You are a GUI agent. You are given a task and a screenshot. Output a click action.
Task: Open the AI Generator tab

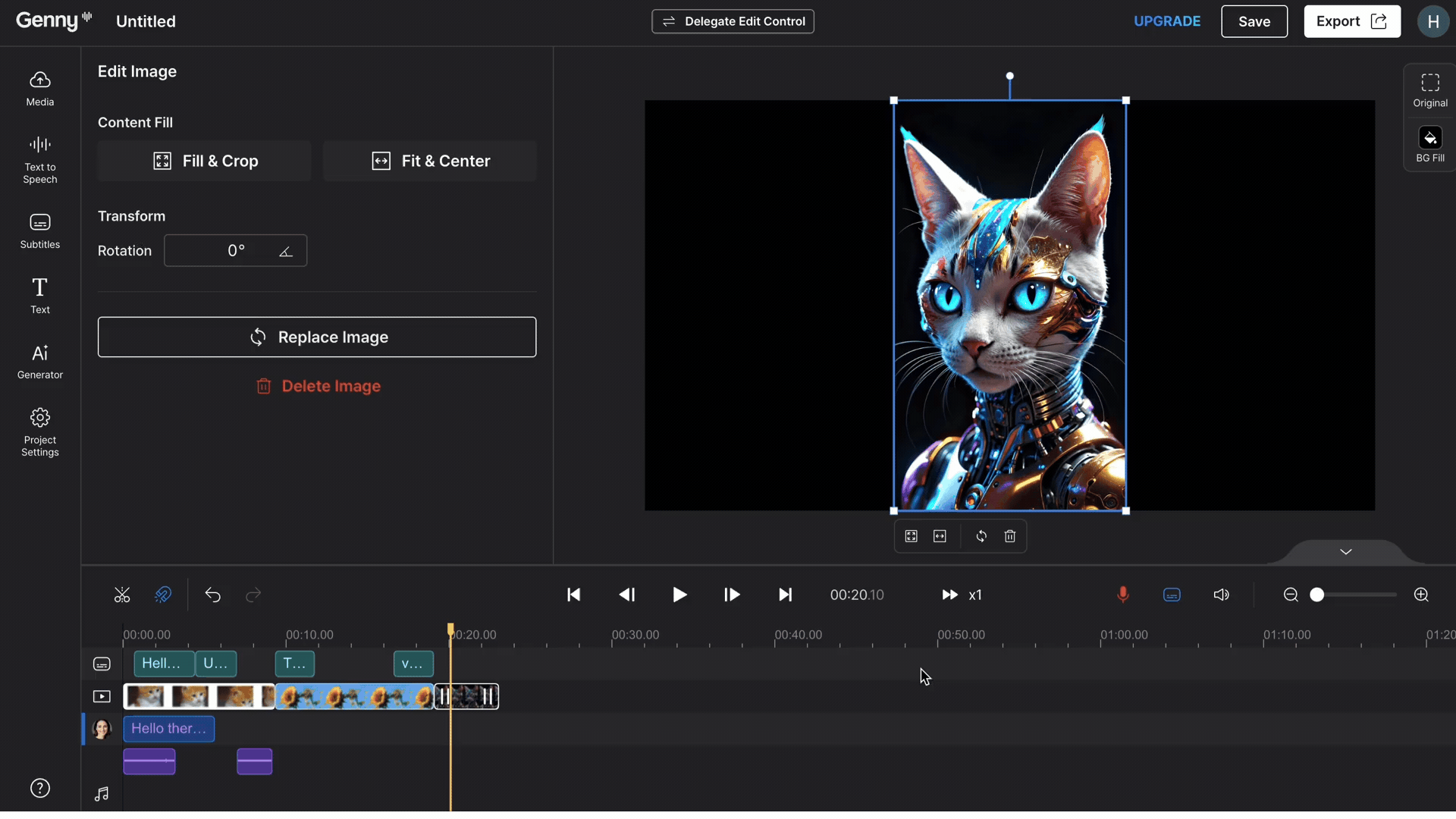click(x=40, y=361)
